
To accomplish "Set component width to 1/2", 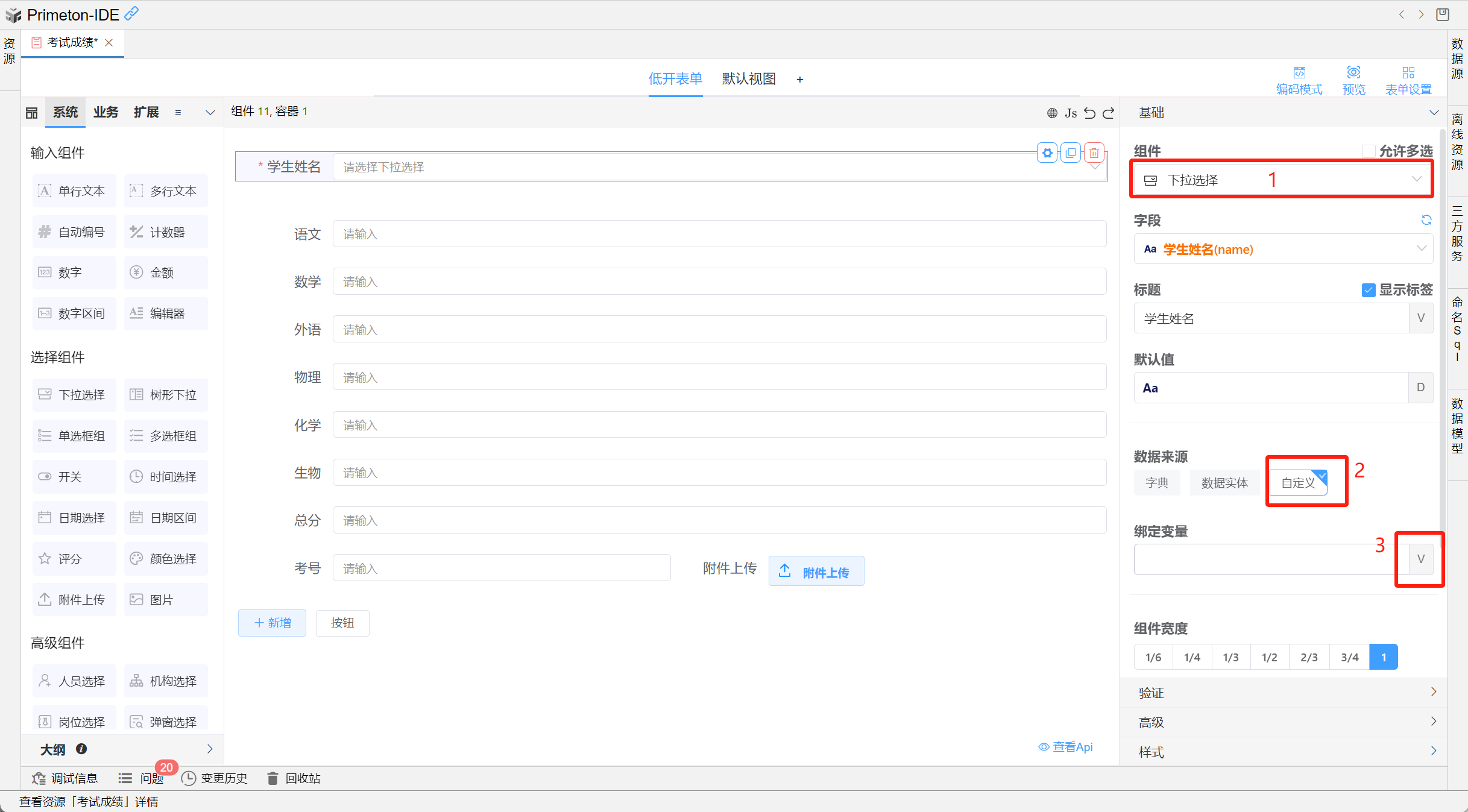I will [1269, 657].
